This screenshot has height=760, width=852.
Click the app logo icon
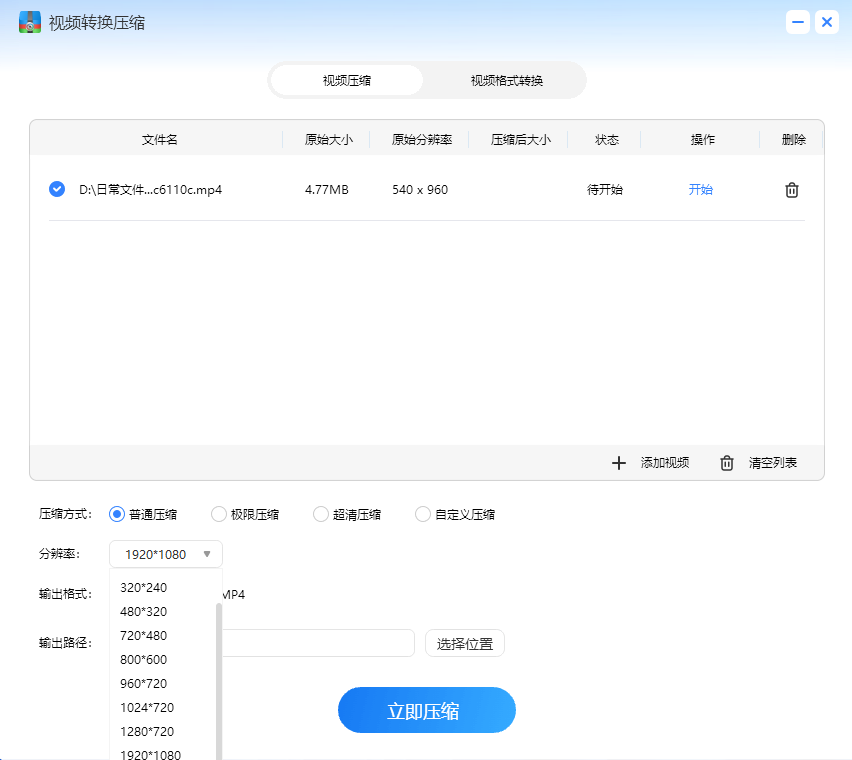tap(29, 21)
